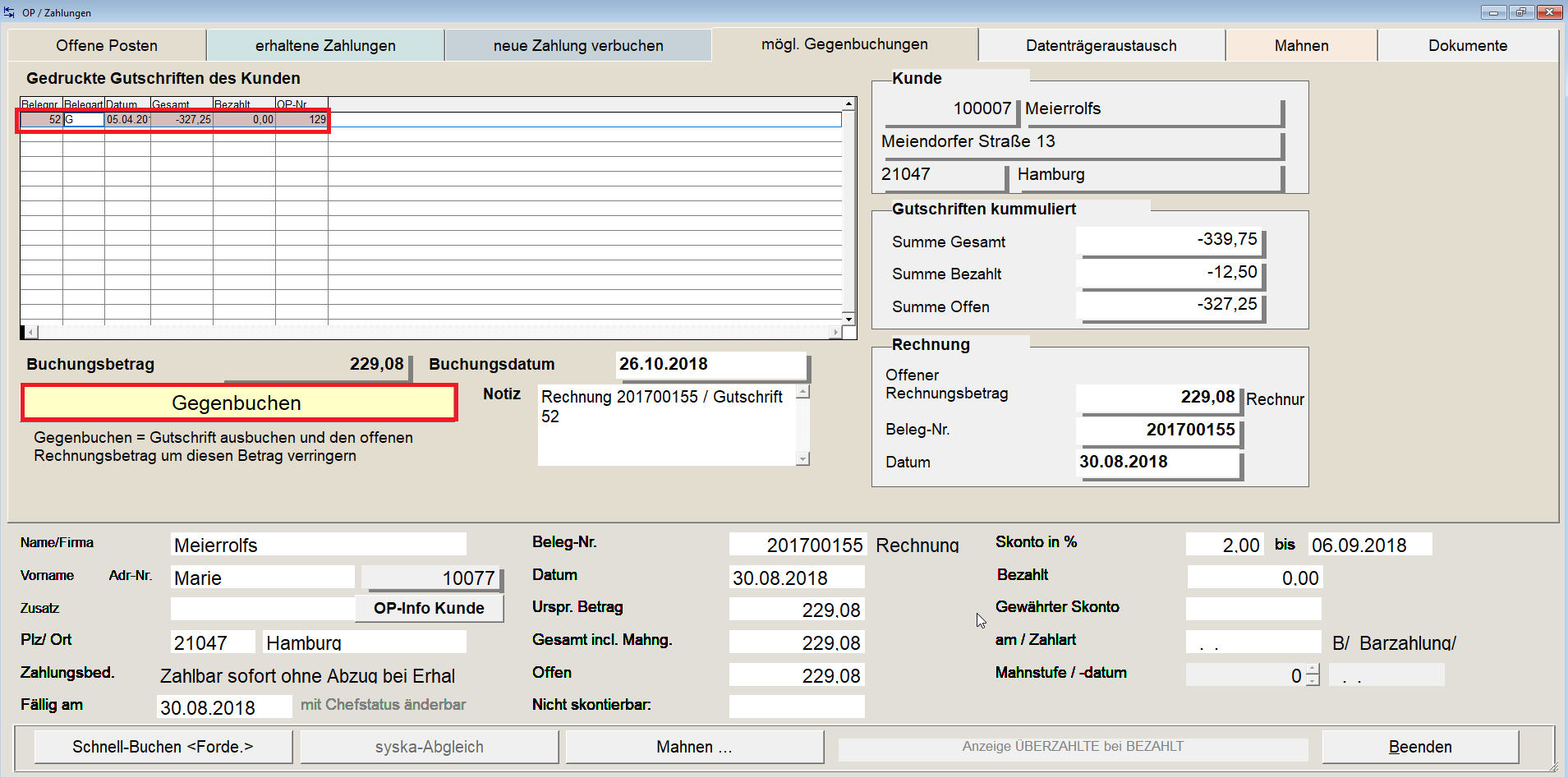Click the Belegart column header

coord(84,104)
